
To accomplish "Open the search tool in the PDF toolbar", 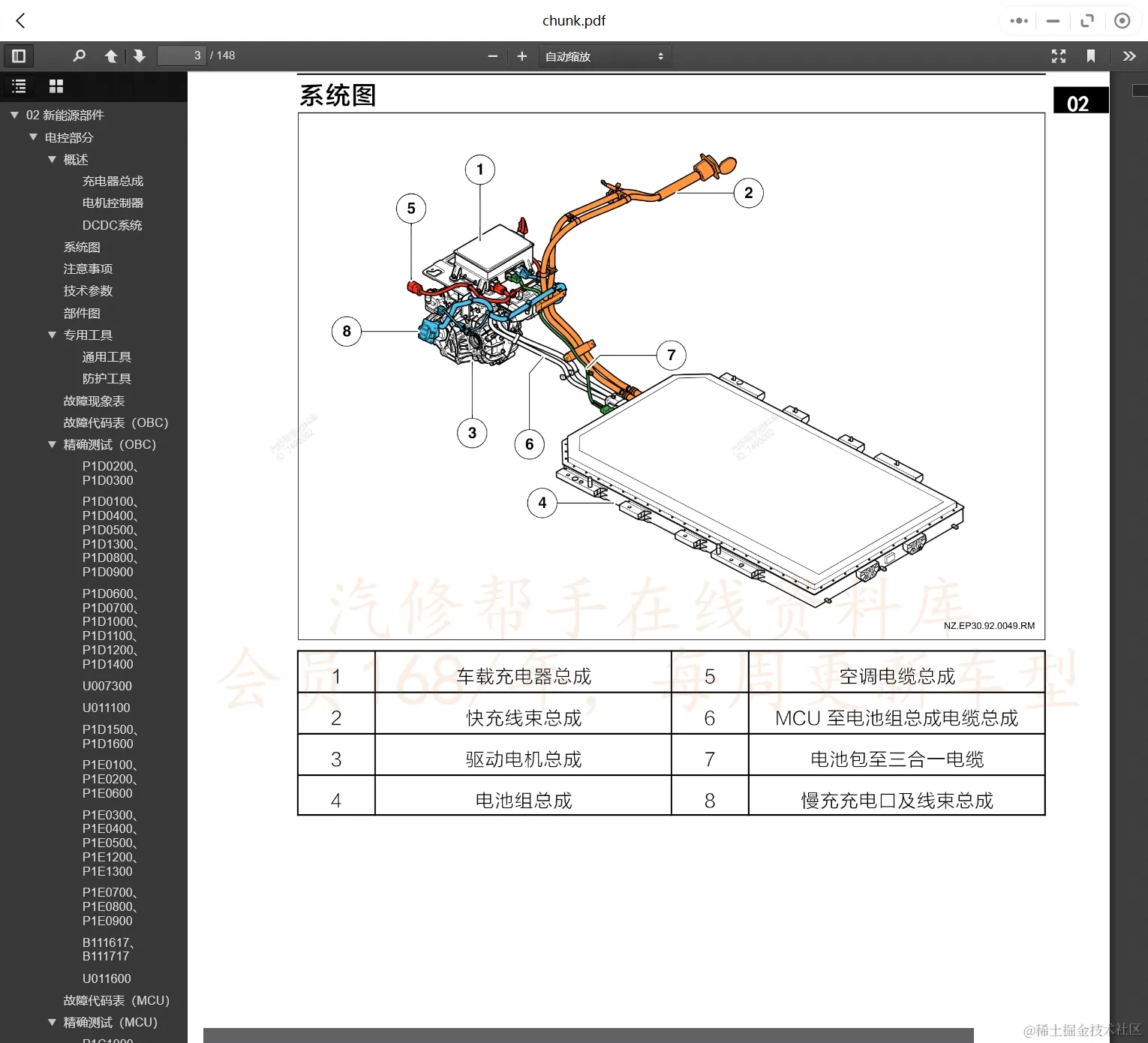I will tap(79, 56).
